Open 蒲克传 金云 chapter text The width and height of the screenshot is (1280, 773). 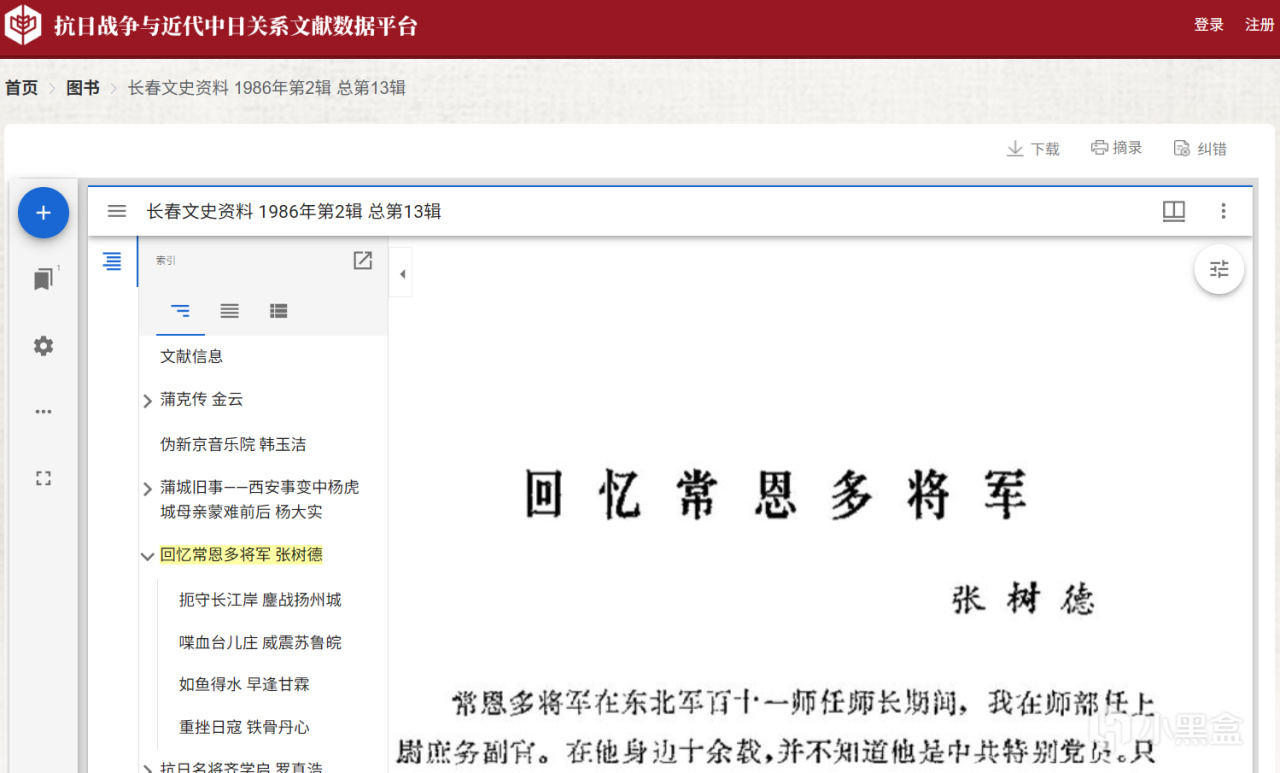[201, 399]
